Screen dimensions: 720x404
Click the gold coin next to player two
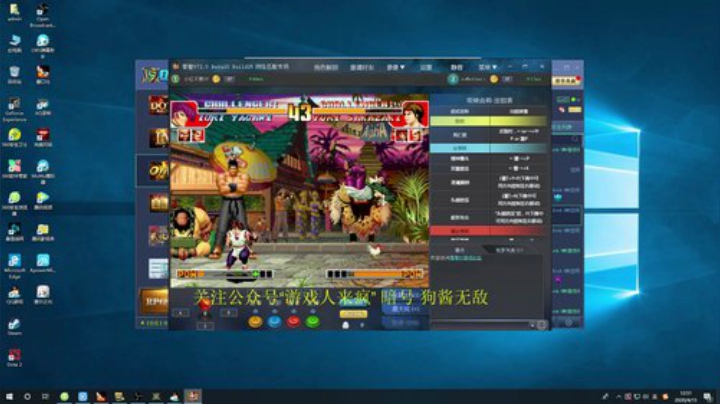tap(494, 79)
